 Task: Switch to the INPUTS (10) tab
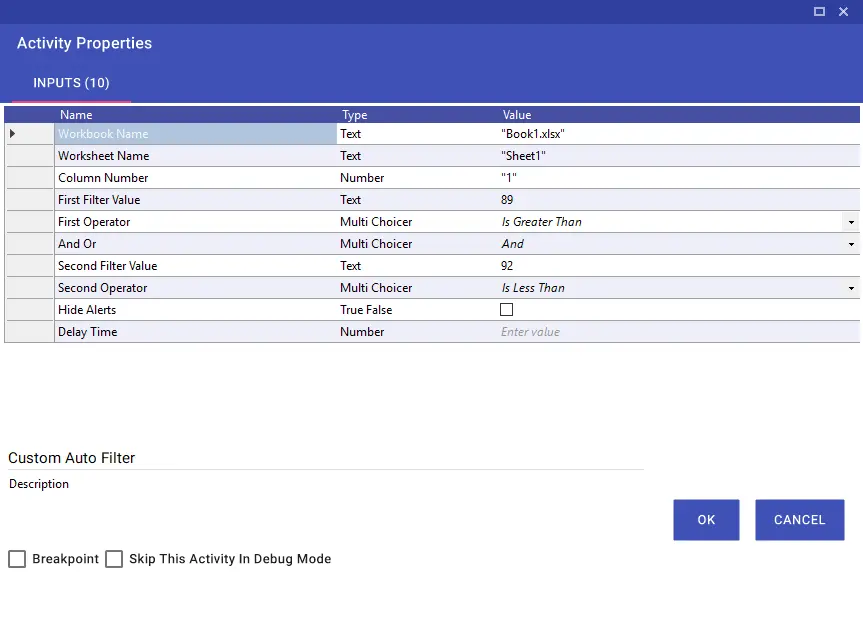coord(71,83)
